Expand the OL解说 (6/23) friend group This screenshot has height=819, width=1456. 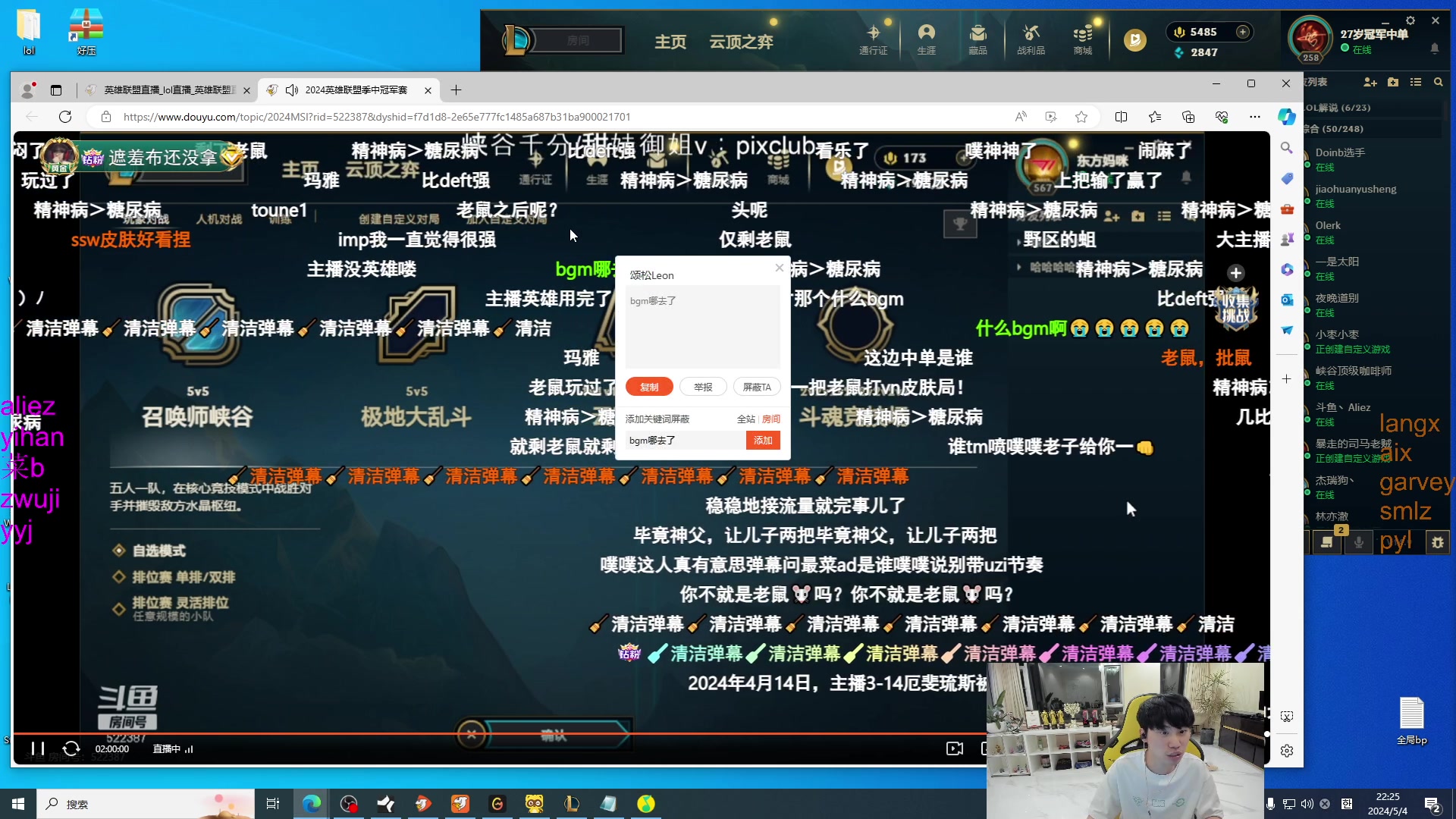click(1338, 108)
